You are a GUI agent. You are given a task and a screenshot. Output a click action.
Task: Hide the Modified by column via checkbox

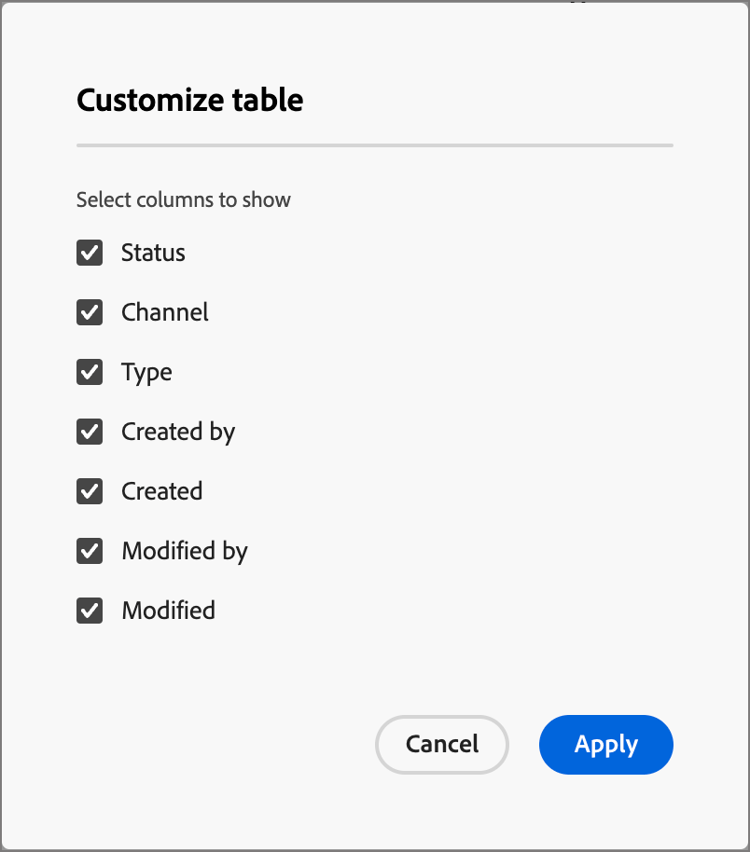tap(90, 551)
